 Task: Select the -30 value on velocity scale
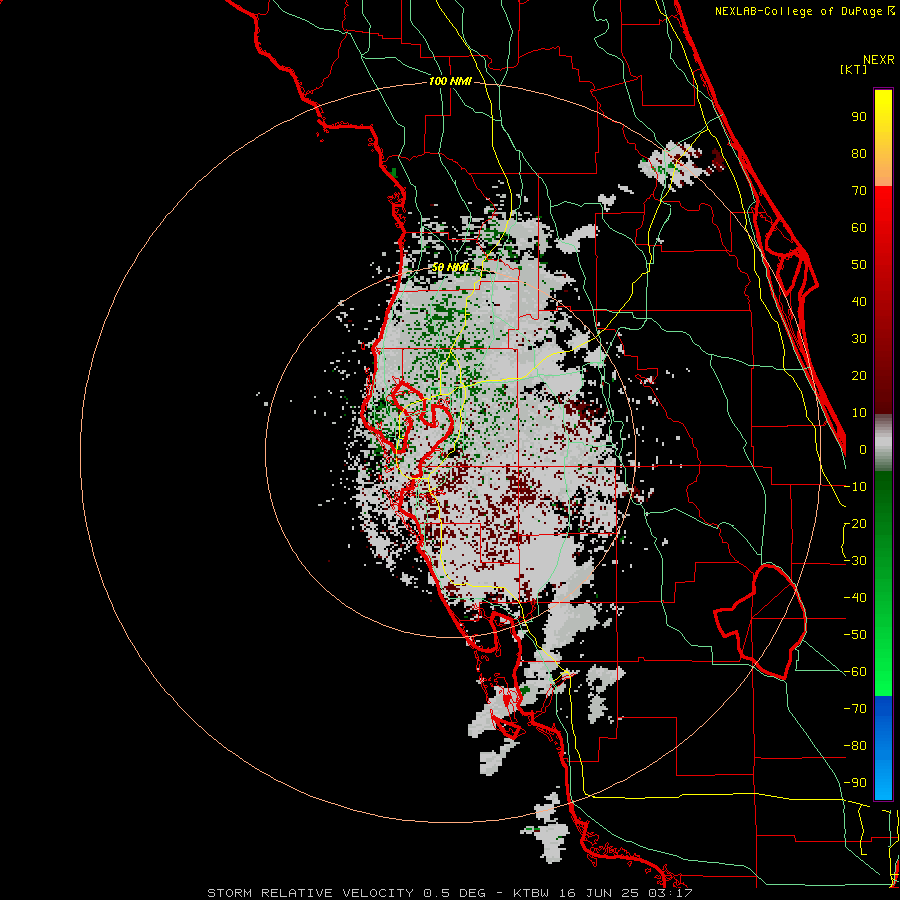pos(855,561)
